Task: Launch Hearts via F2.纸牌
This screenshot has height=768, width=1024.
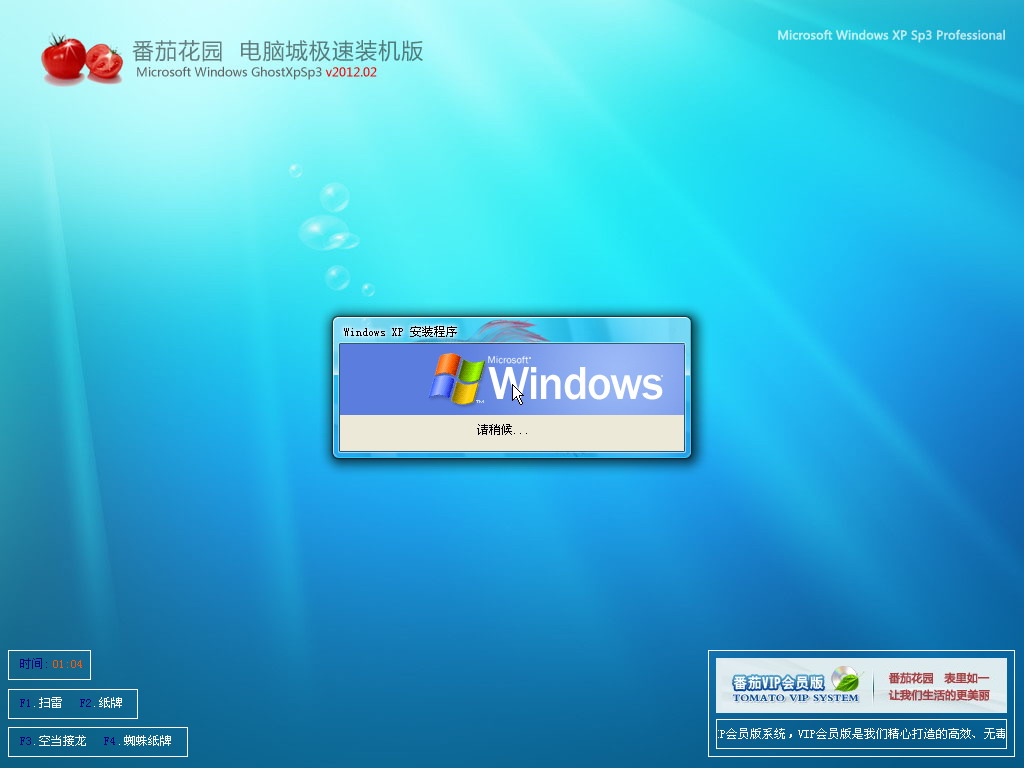Action: coord(101,703)
